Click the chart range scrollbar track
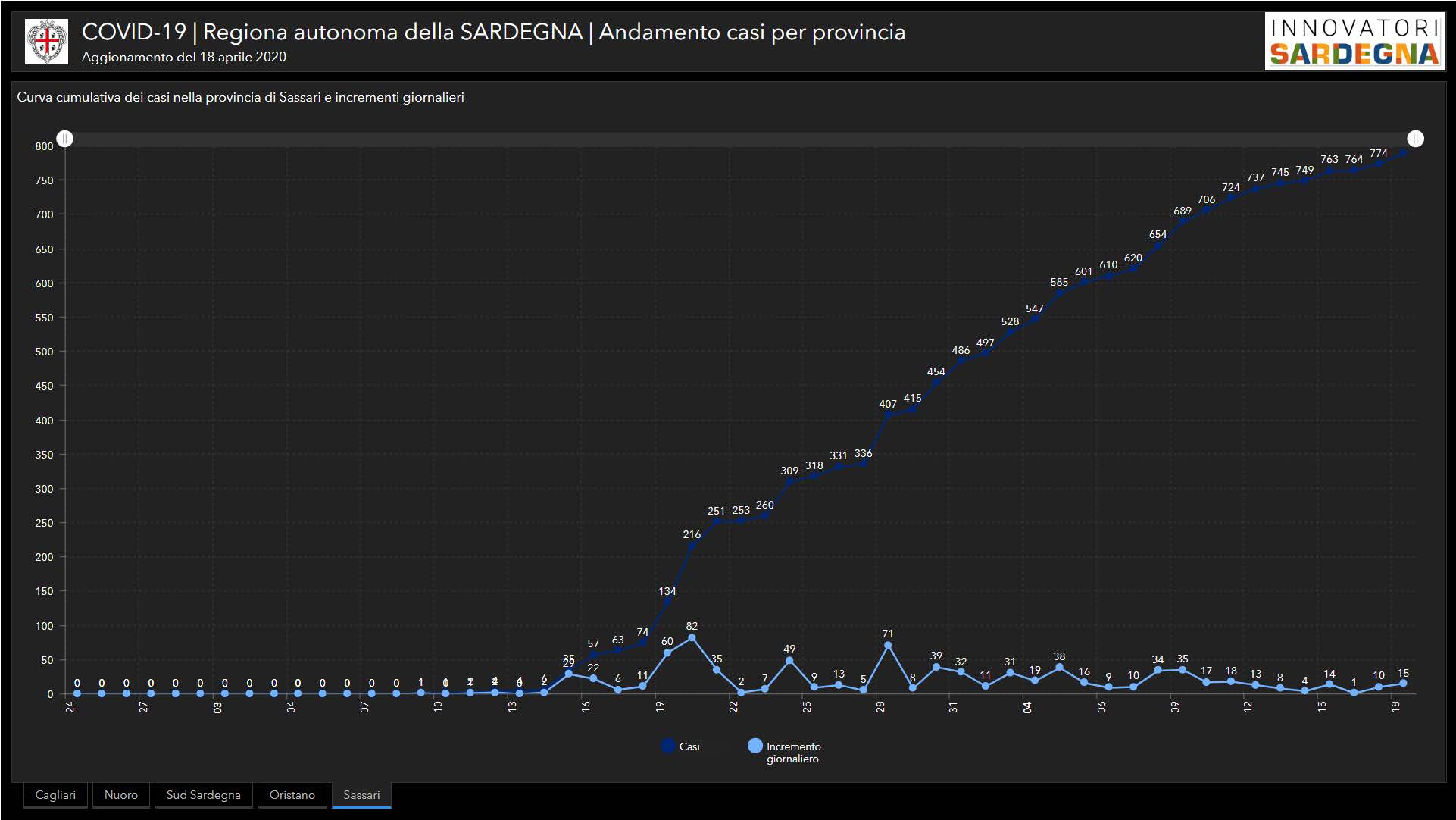Viewport: 1456px width, 820px height. pyautogui.click(x=739, y=139)
